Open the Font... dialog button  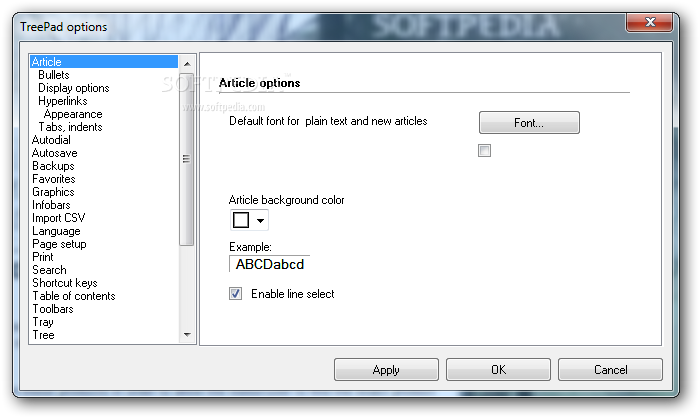[529, 123]
